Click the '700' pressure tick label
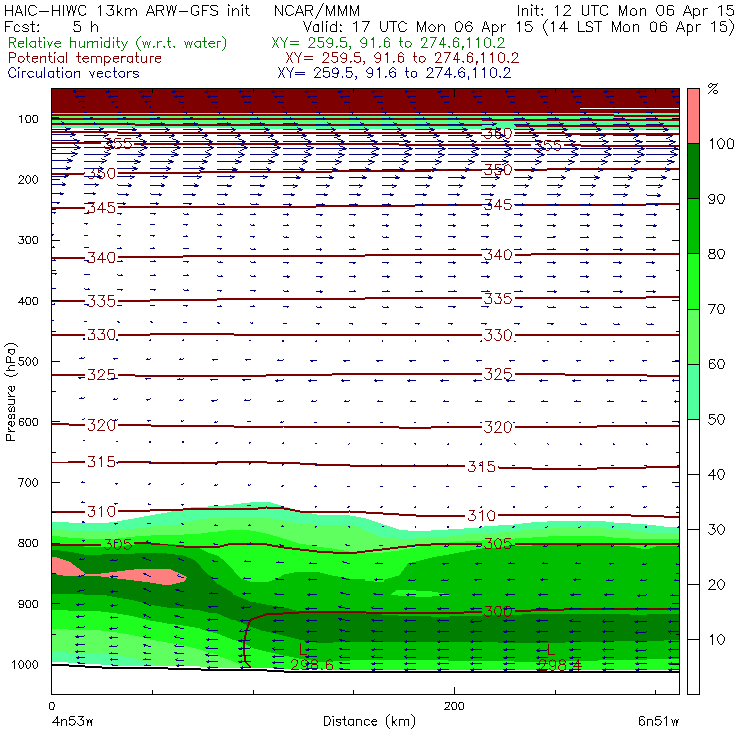 point(28,482)
